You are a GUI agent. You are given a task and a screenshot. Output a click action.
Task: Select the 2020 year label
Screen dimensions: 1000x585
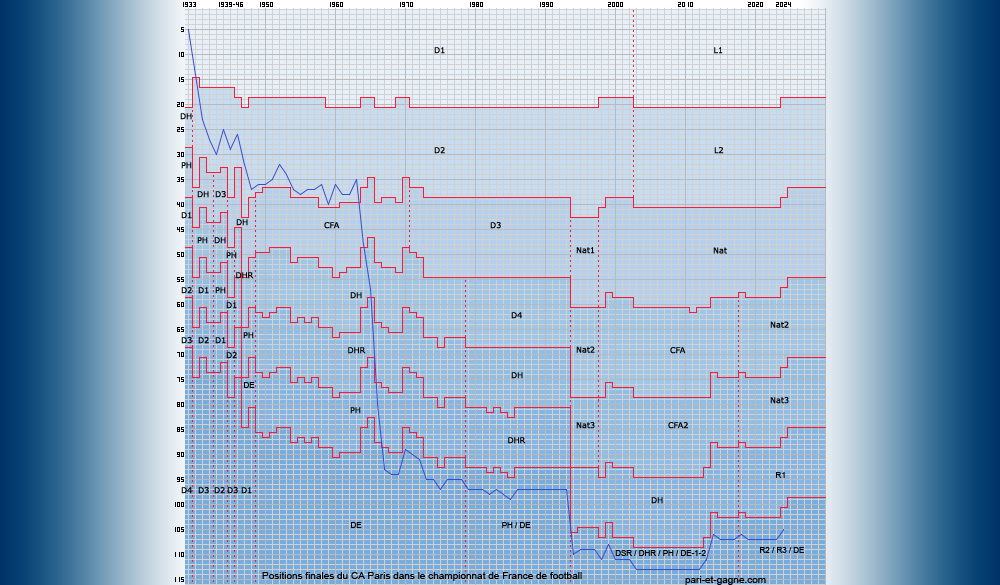click(755, 4)
